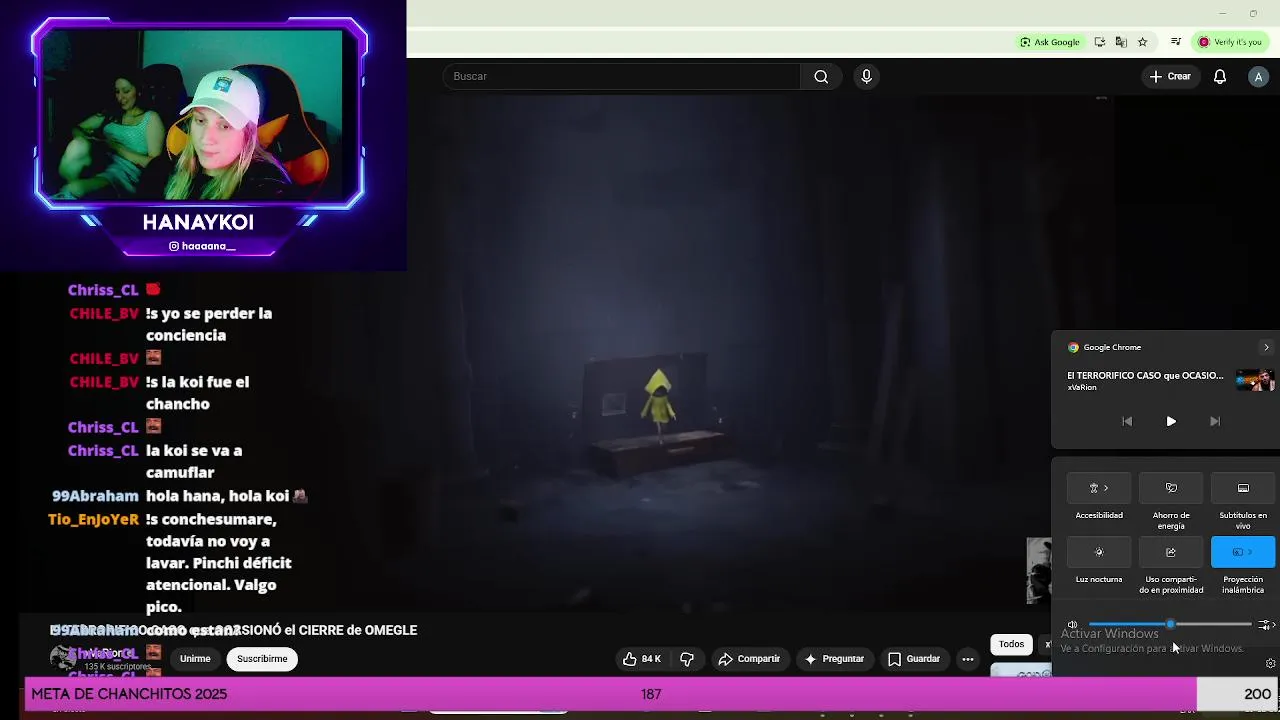Skip to next track in media panel
The height and width of the screenshot is (720, 1280).
coord(1215,422)
